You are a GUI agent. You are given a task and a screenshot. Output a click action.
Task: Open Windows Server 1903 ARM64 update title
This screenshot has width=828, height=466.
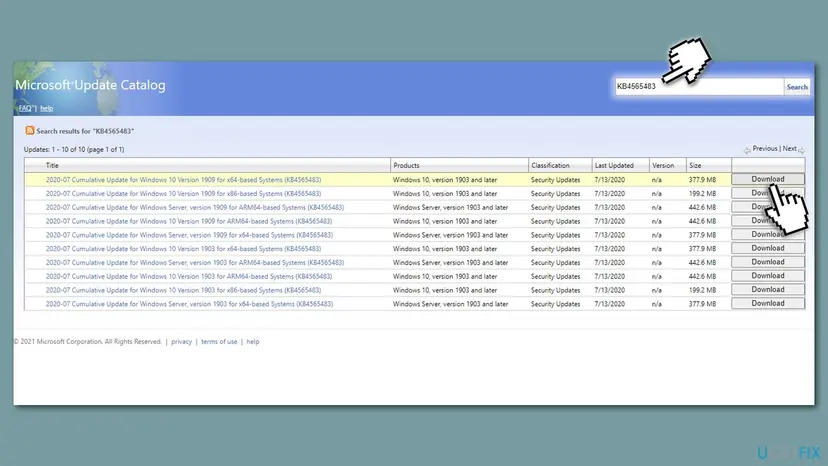(195, 262)
